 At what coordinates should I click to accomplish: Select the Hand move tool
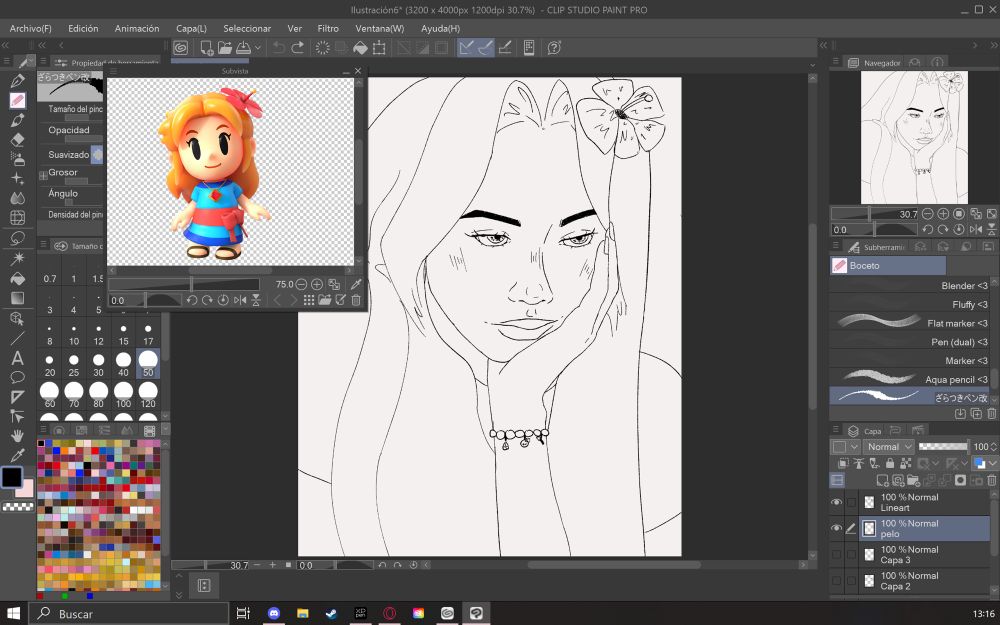coord(17,436)
